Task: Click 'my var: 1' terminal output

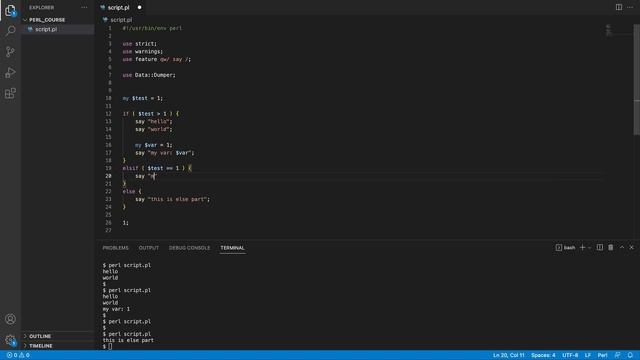Action: click(x=116, y=309)
